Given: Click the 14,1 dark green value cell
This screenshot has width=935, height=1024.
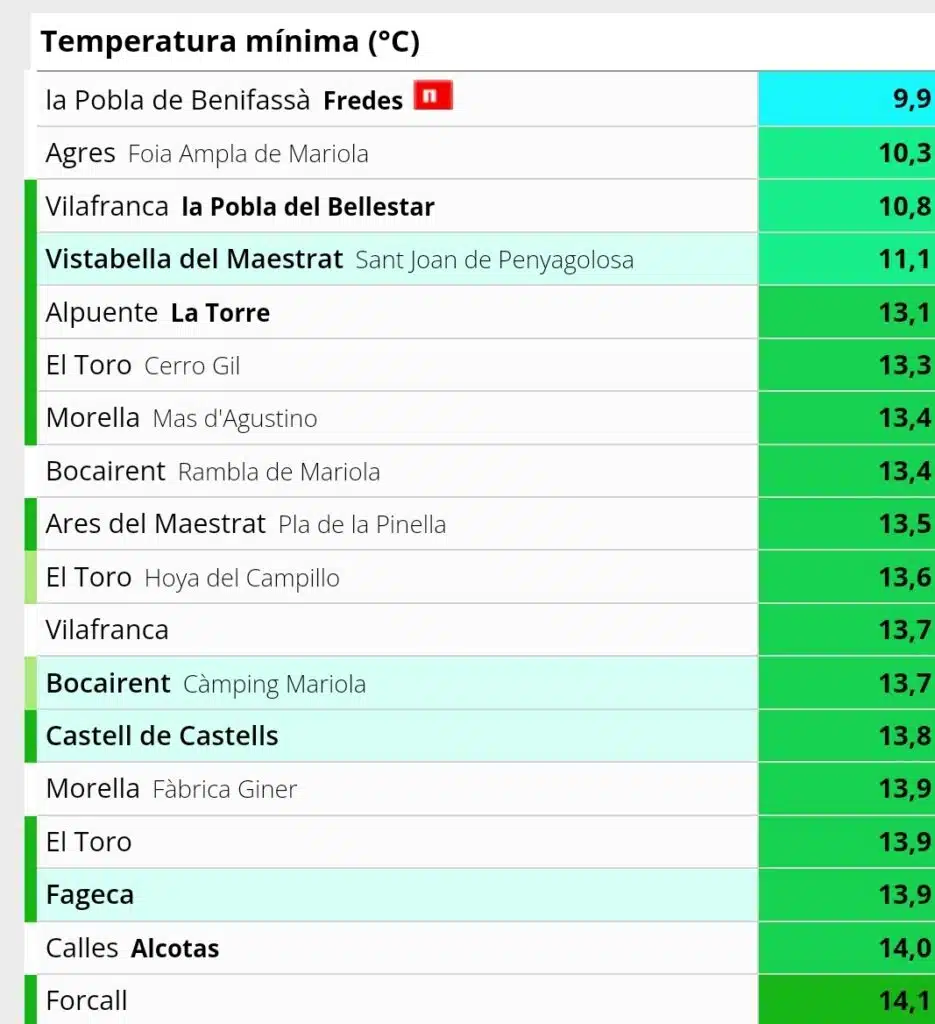Looking at the screenshot, I should [846, 1000].
